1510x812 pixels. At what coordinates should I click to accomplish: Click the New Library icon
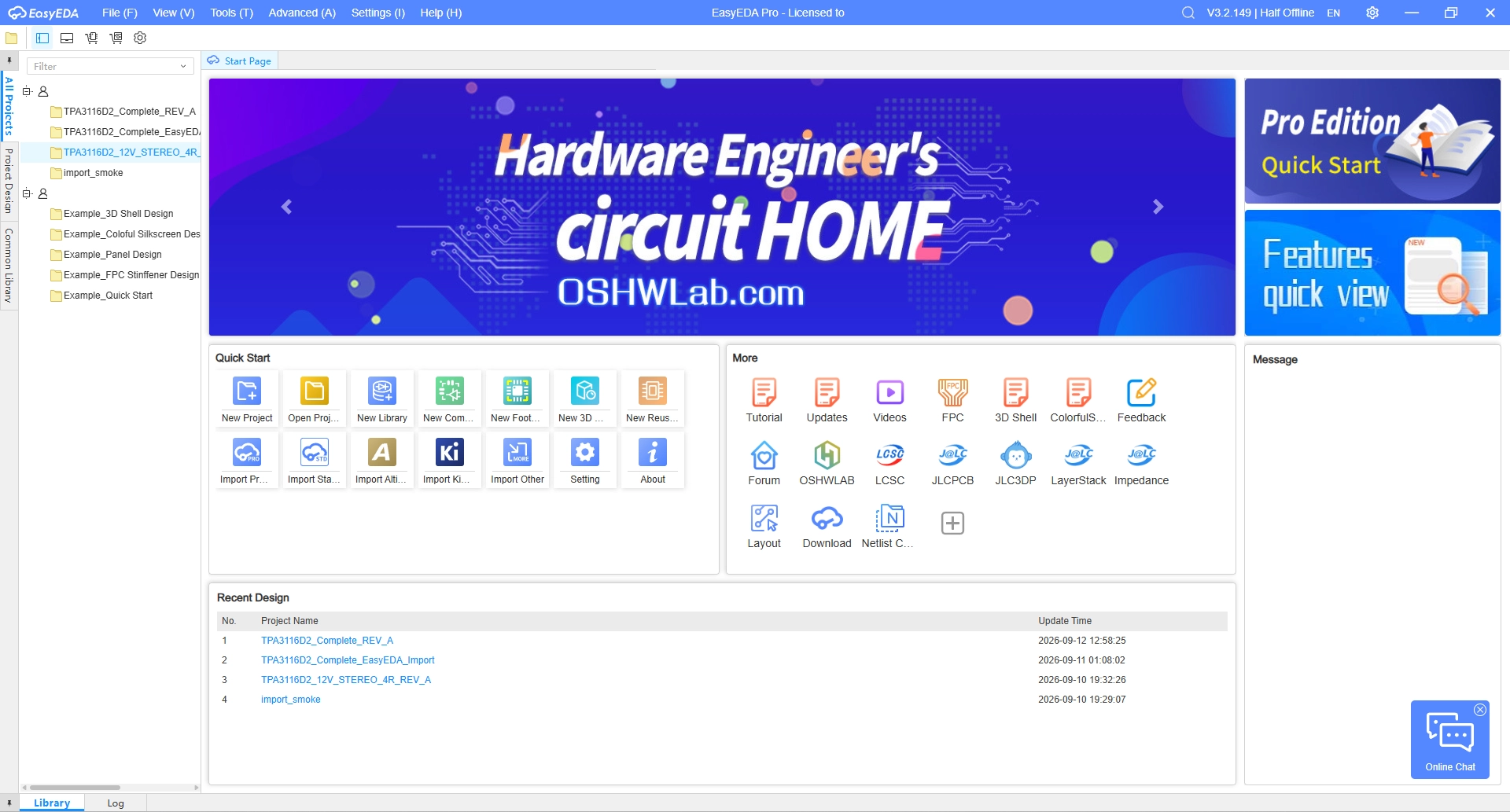pyautogui.click(x=382, y=391)
